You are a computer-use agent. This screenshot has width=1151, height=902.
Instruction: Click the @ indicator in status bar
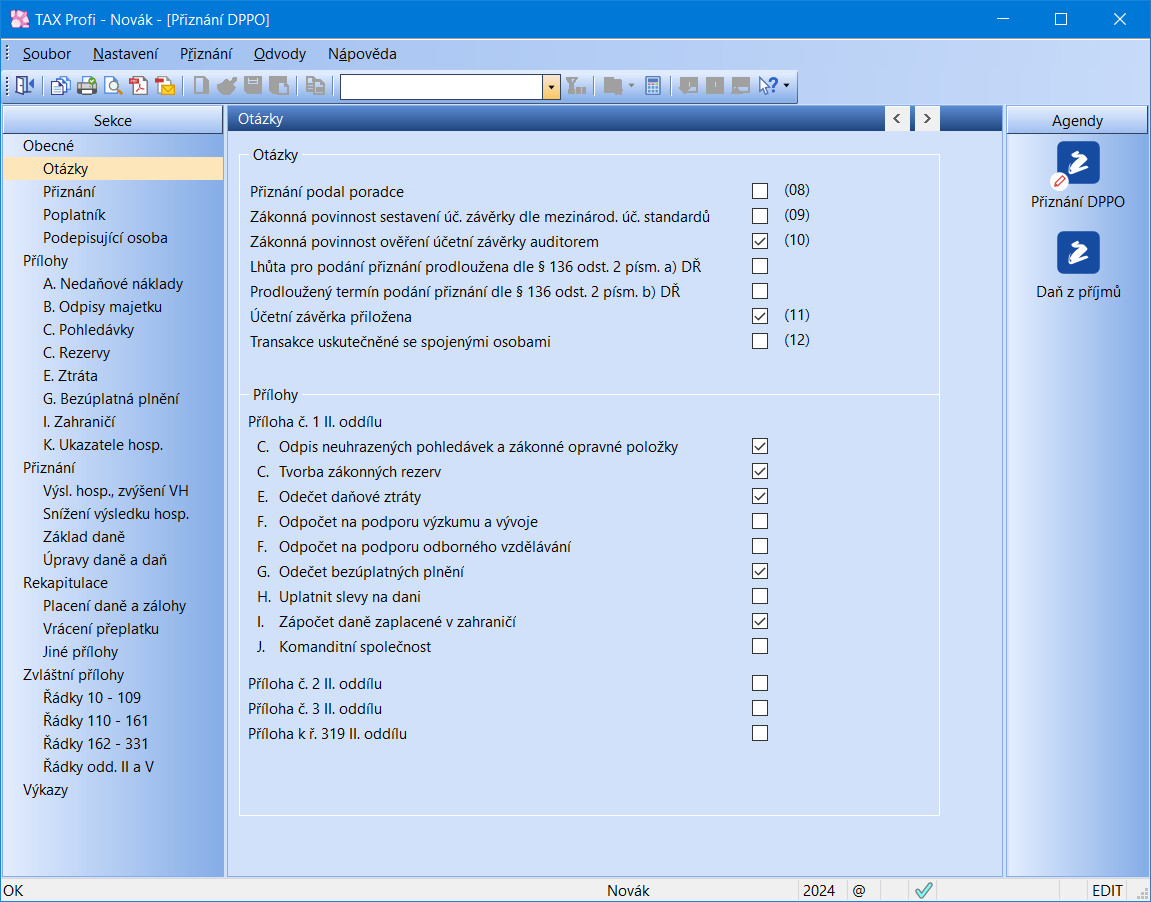pyautogui.click(x=859, y=890)
